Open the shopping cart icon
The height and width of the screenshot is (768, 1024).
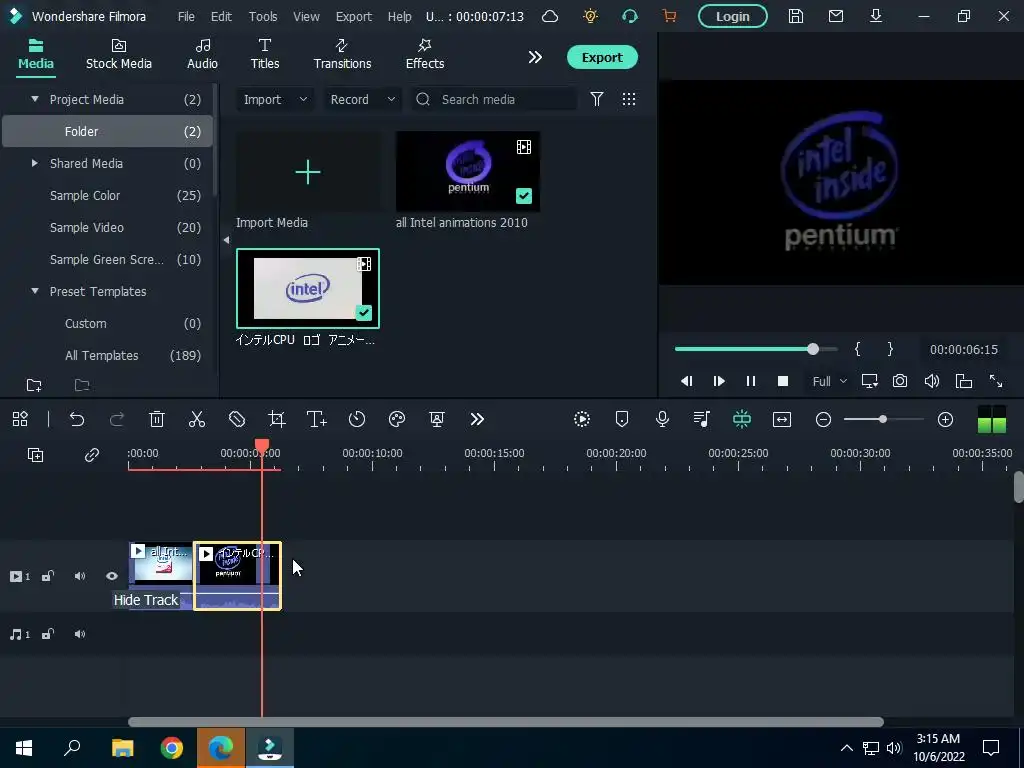(669, 16)
